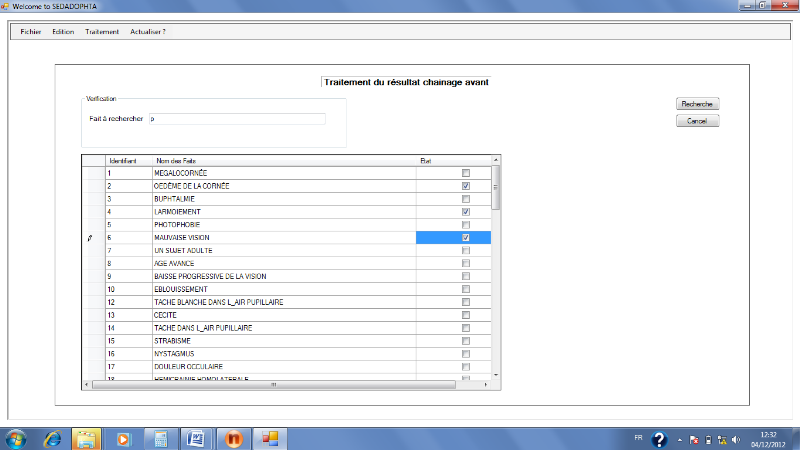Select the DOULEUR OCCULAIRE cell
The height and width of the screenshot is (450, 800).
pyautogui.click(x=284, y=367)
